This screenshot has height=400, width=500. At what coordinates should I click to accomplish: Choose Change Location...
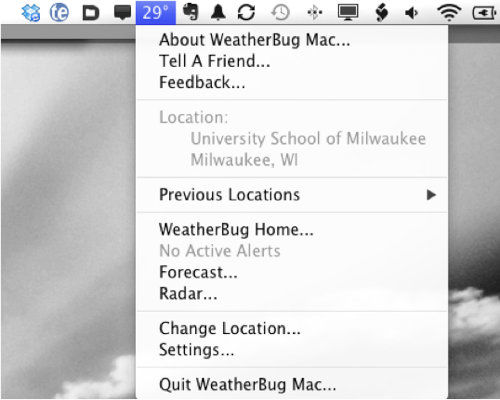coord(292,328)
